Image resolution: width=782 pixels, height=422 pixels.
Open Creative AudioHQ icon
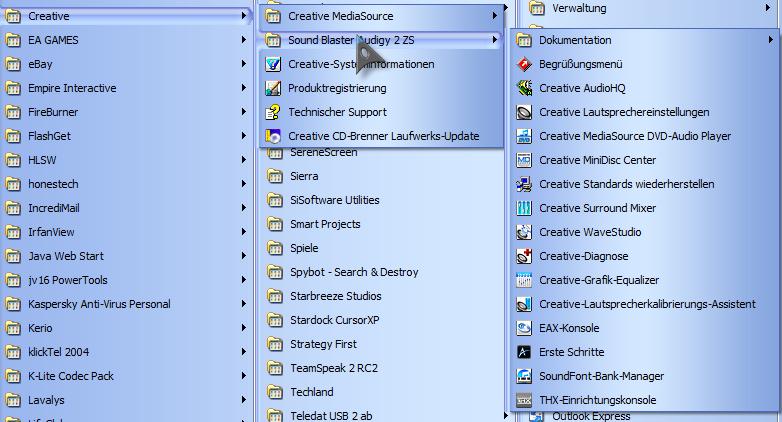click(x=524, y=88)
